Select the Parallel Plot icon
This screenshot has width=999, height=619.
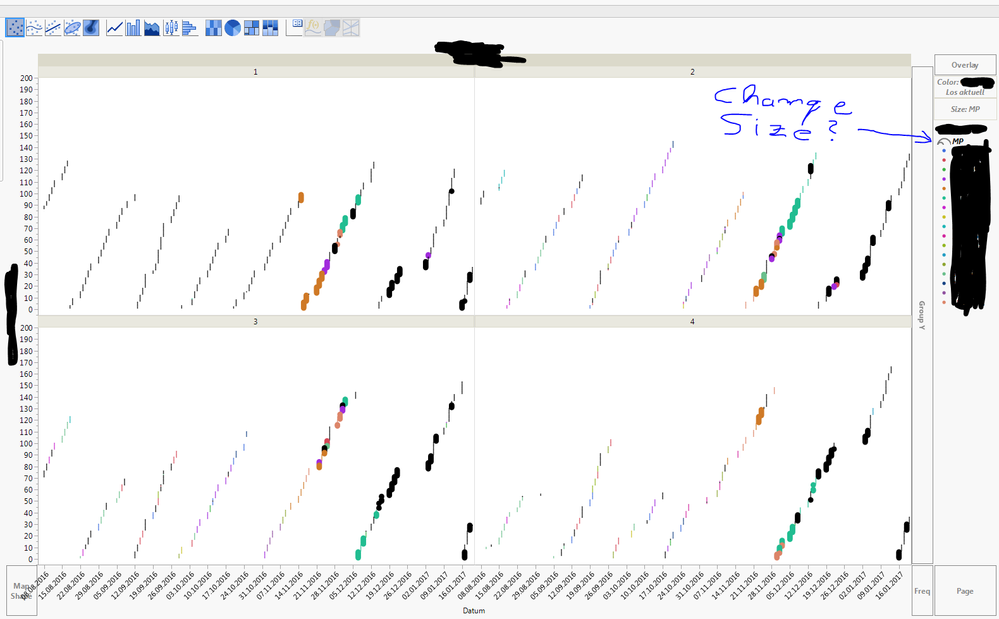tap(349, 27)
